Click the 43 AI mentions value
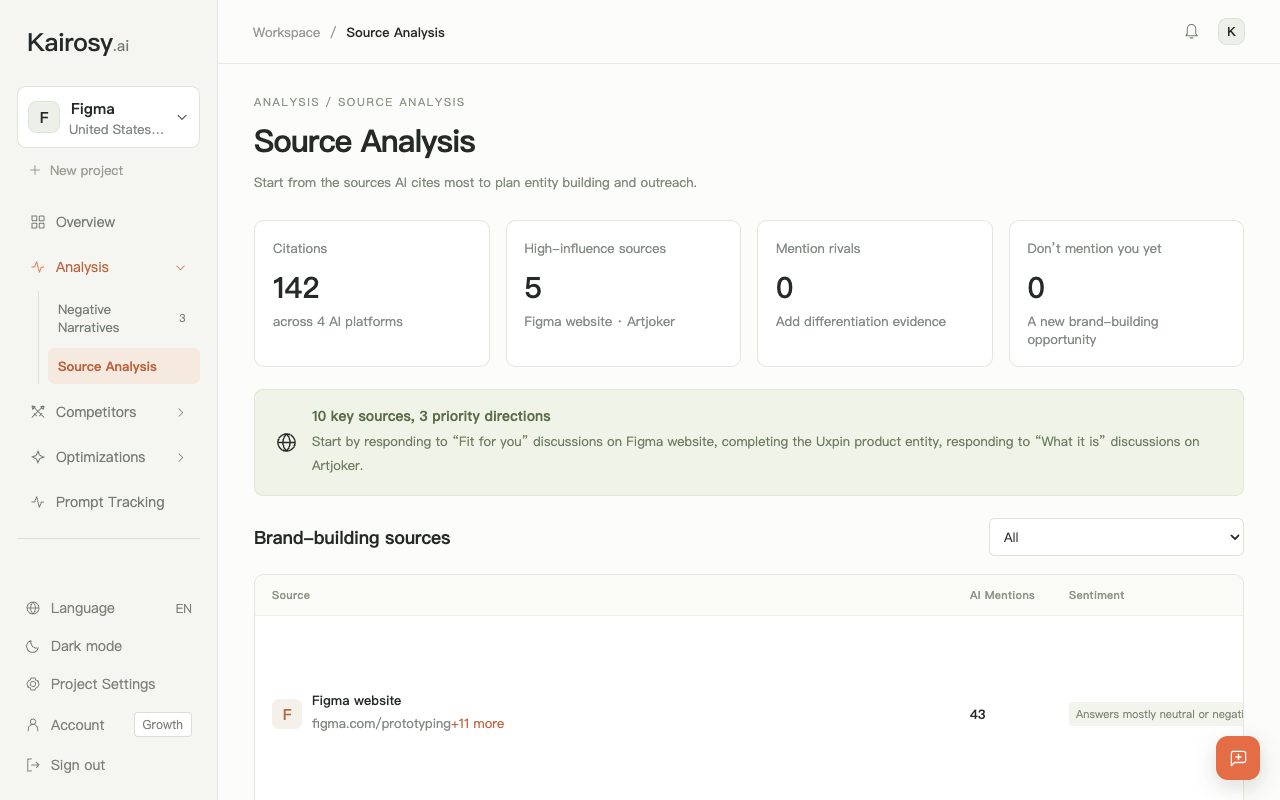The height and width of the screenshot is (800, 1280). pyautogui.click(x=977, y=714)
